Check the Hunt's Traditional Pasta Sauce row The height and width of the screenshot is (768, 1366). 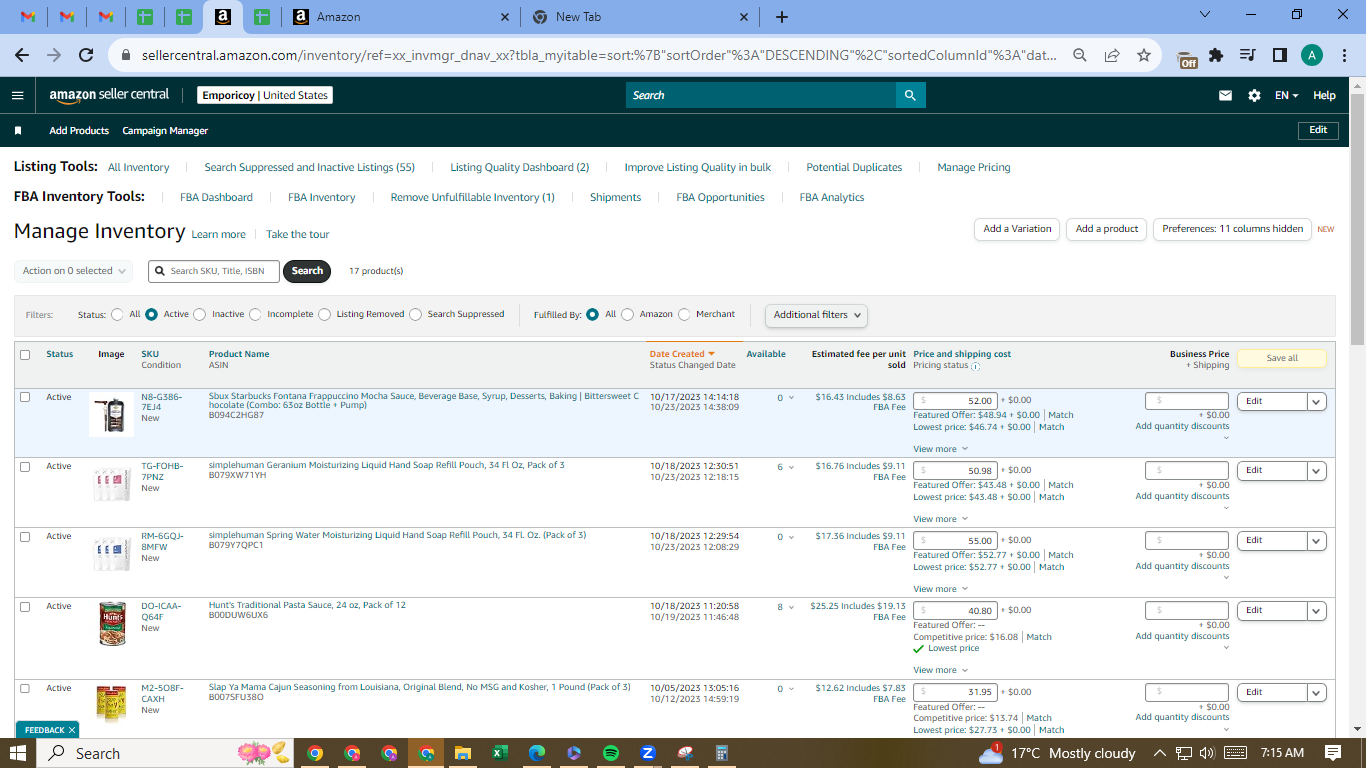click(x=25, y=606)
